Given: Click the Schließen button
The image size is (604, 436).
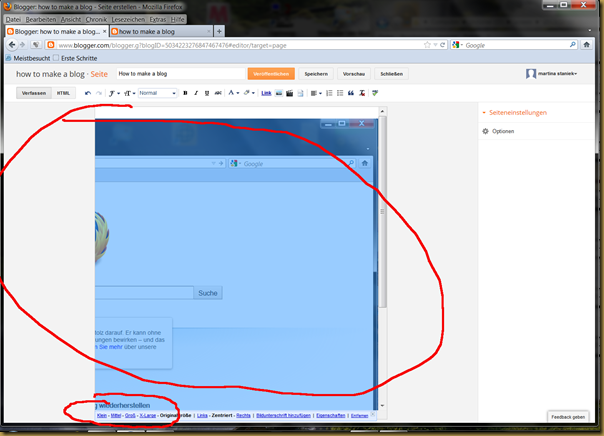Looking at the screenshot, I should (391, 74).
